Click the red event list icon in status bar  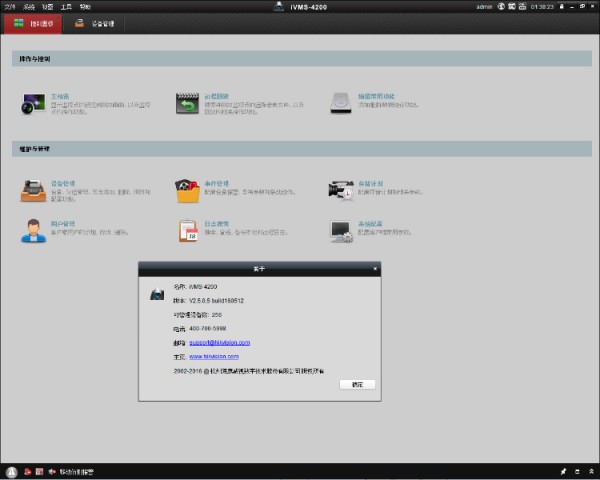coord(39,472)
